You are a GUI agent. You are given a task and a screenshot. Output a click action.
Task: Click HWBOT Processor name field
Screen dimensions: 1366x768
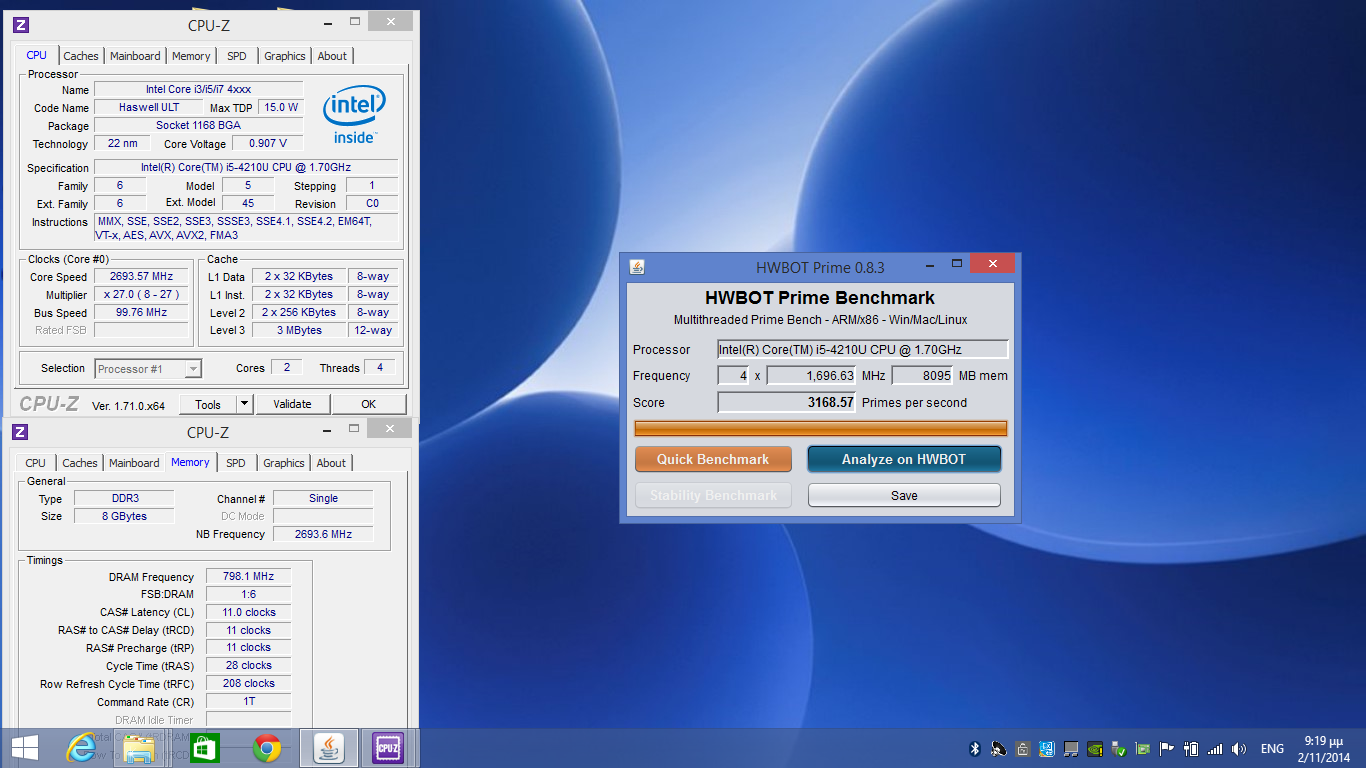click(863, 349)
